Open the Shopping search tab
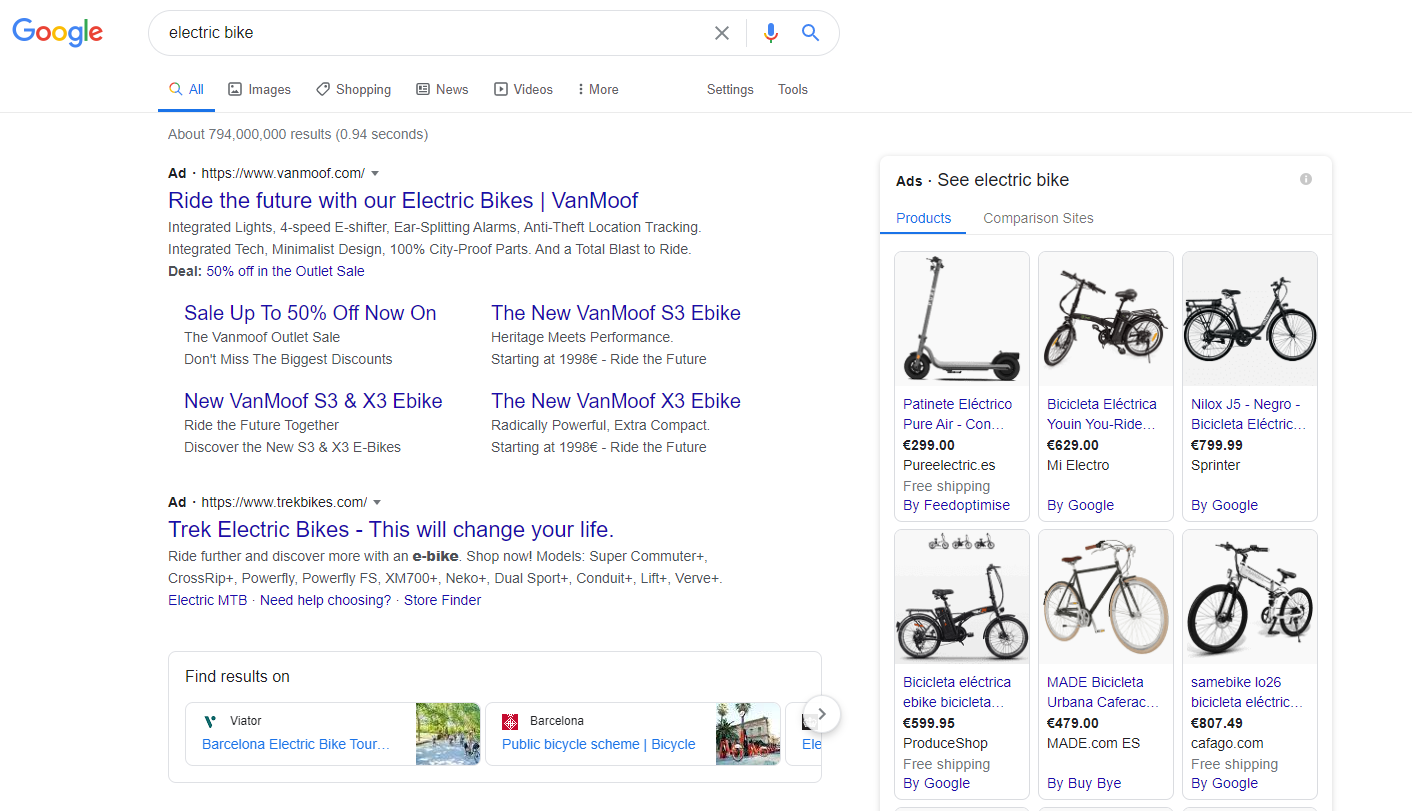 (x=353, y=89)
